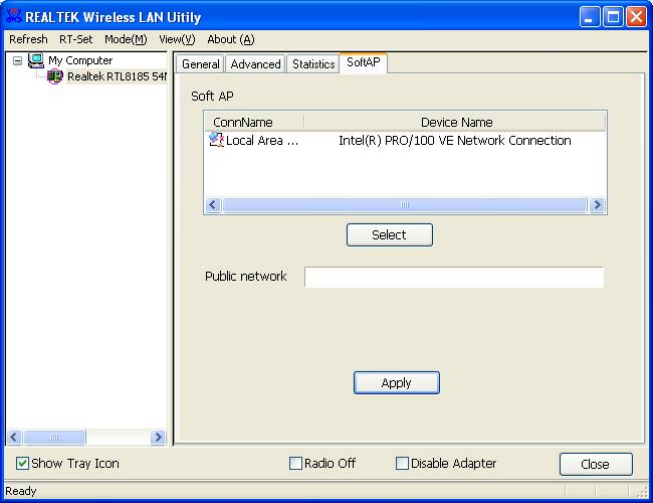Click the Realtek app icon in title bar
Image resolution: width=653 pixels, height=503 pixels.
(x=14, y=16)
